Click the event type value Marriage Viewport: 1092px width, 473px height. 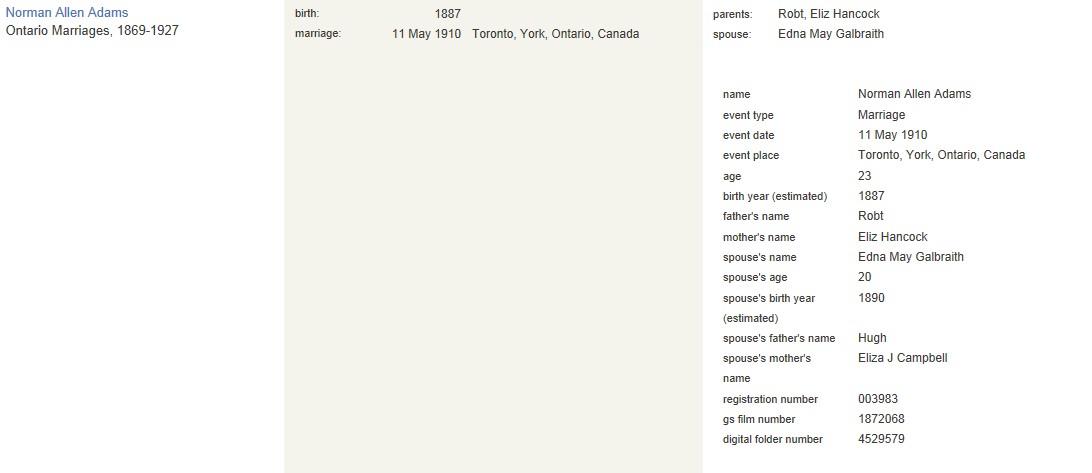[x=882, y=114]
